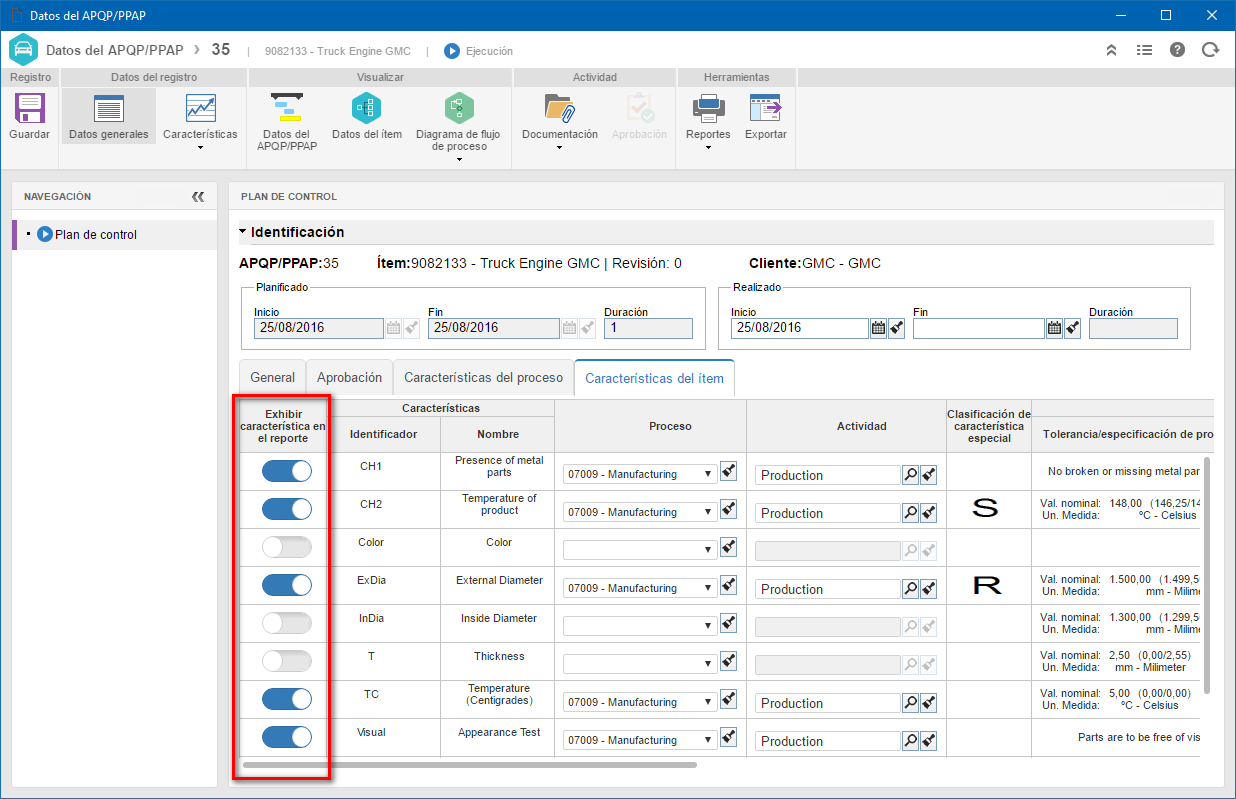Enable report toggle for Color
This screenshot has width=1236, height=799.
coord(287,547)
